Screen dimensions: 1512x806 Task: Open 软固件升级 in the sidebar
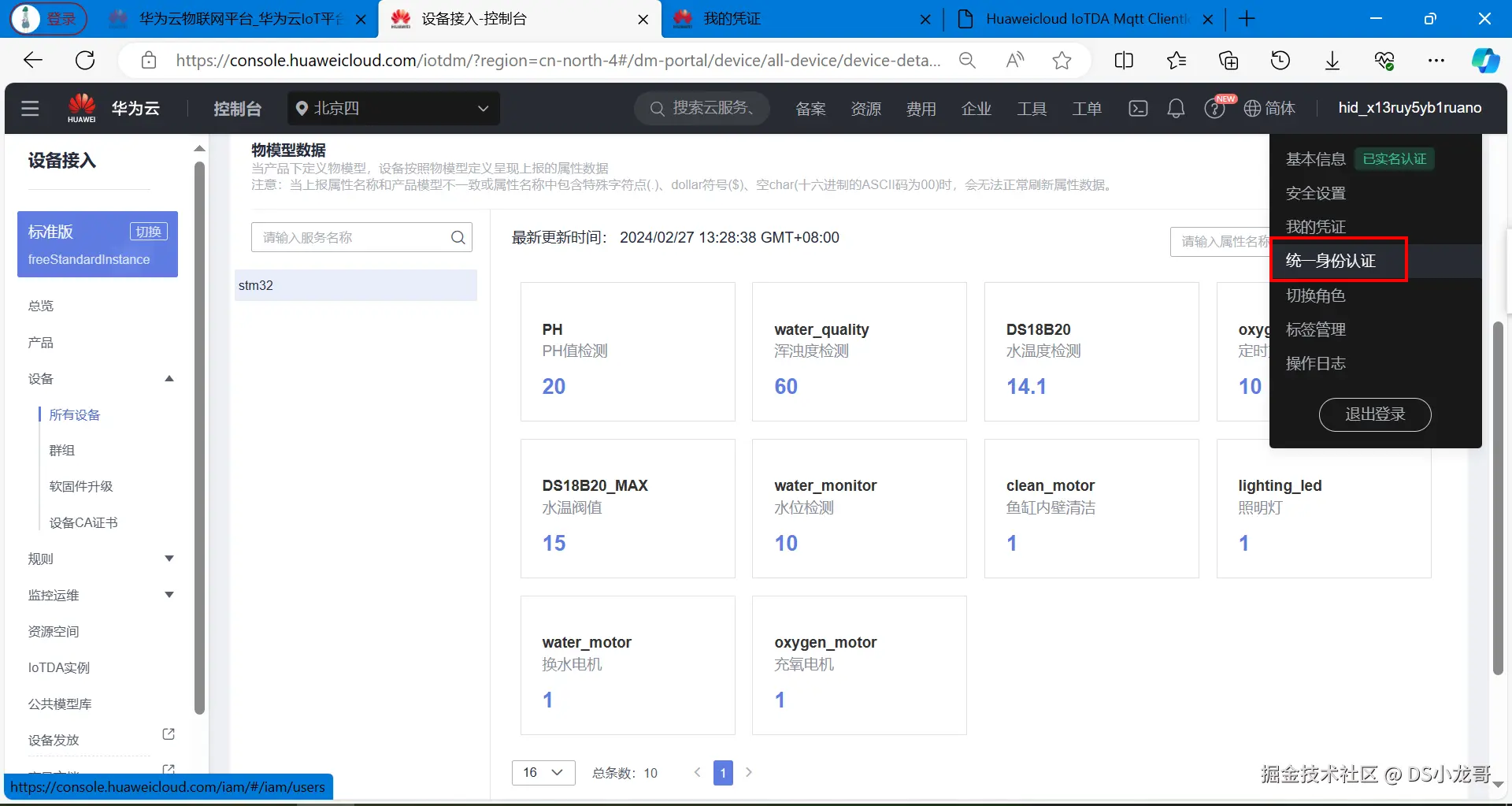click(x=81, y=486)
